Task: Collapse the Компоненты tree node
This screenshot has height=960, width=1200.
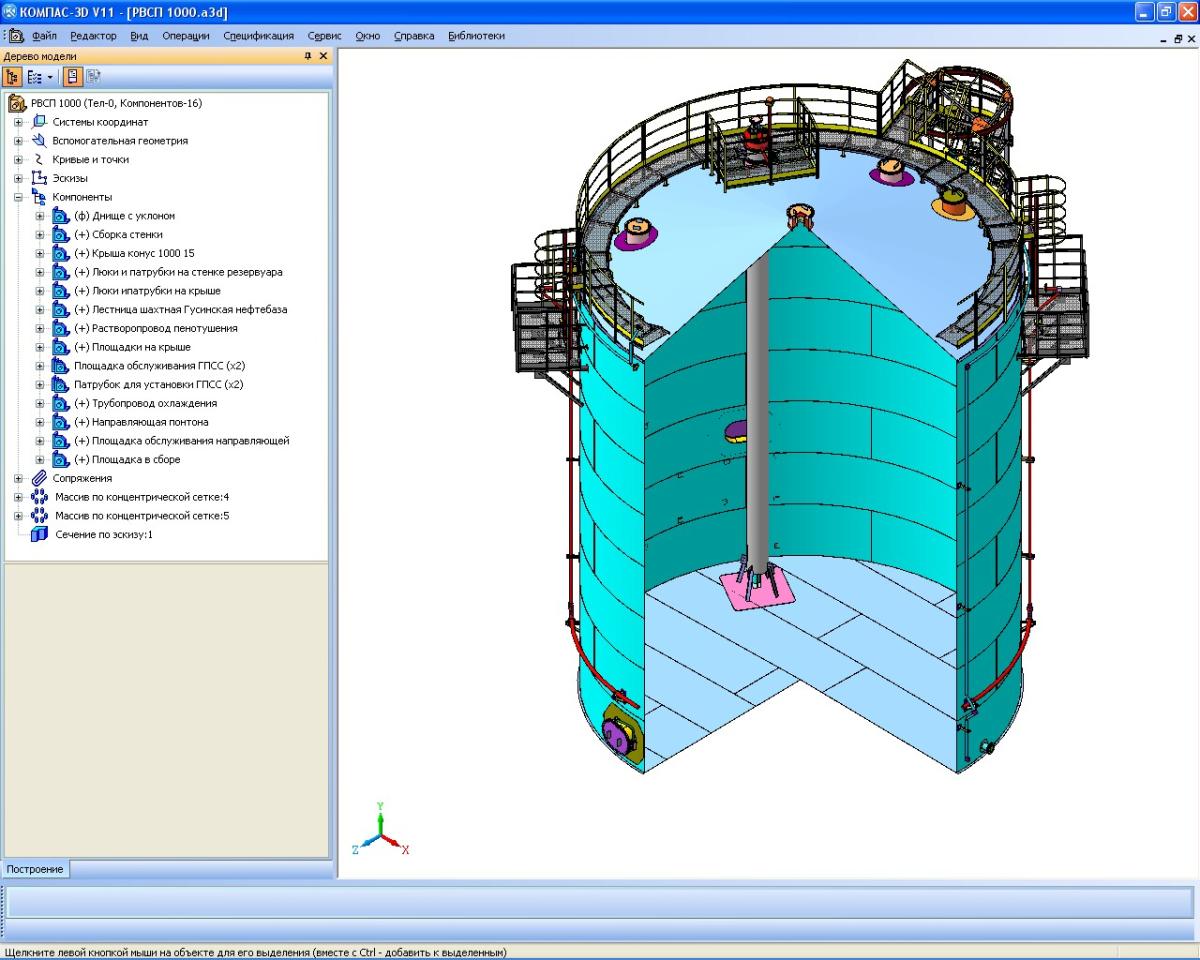Action: [19, 197]
